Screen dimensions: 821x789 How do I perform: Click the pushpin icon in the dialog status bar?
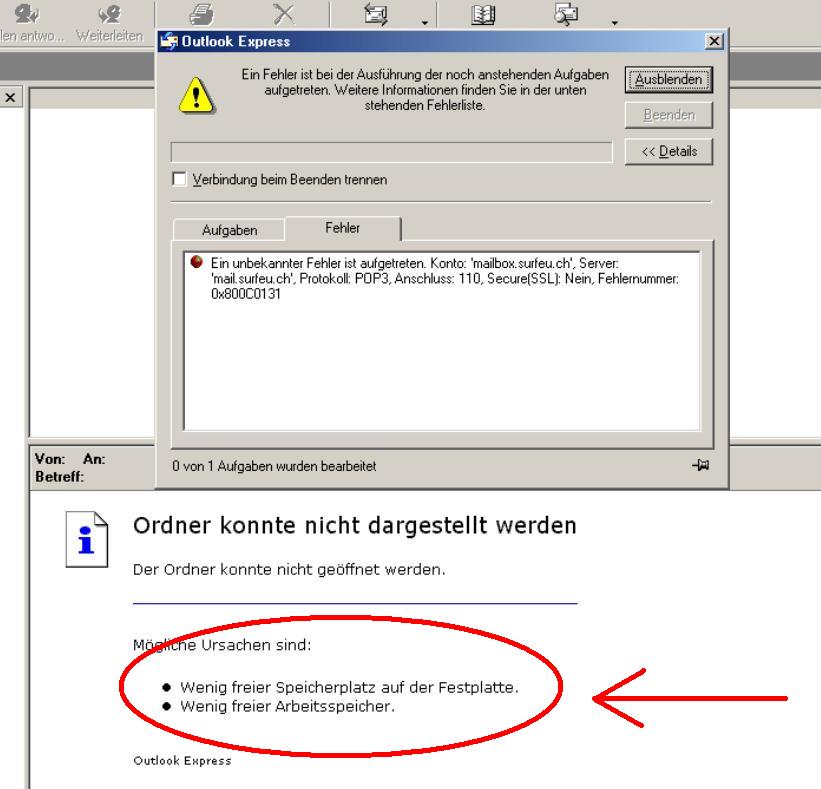[x=700, y=465]
